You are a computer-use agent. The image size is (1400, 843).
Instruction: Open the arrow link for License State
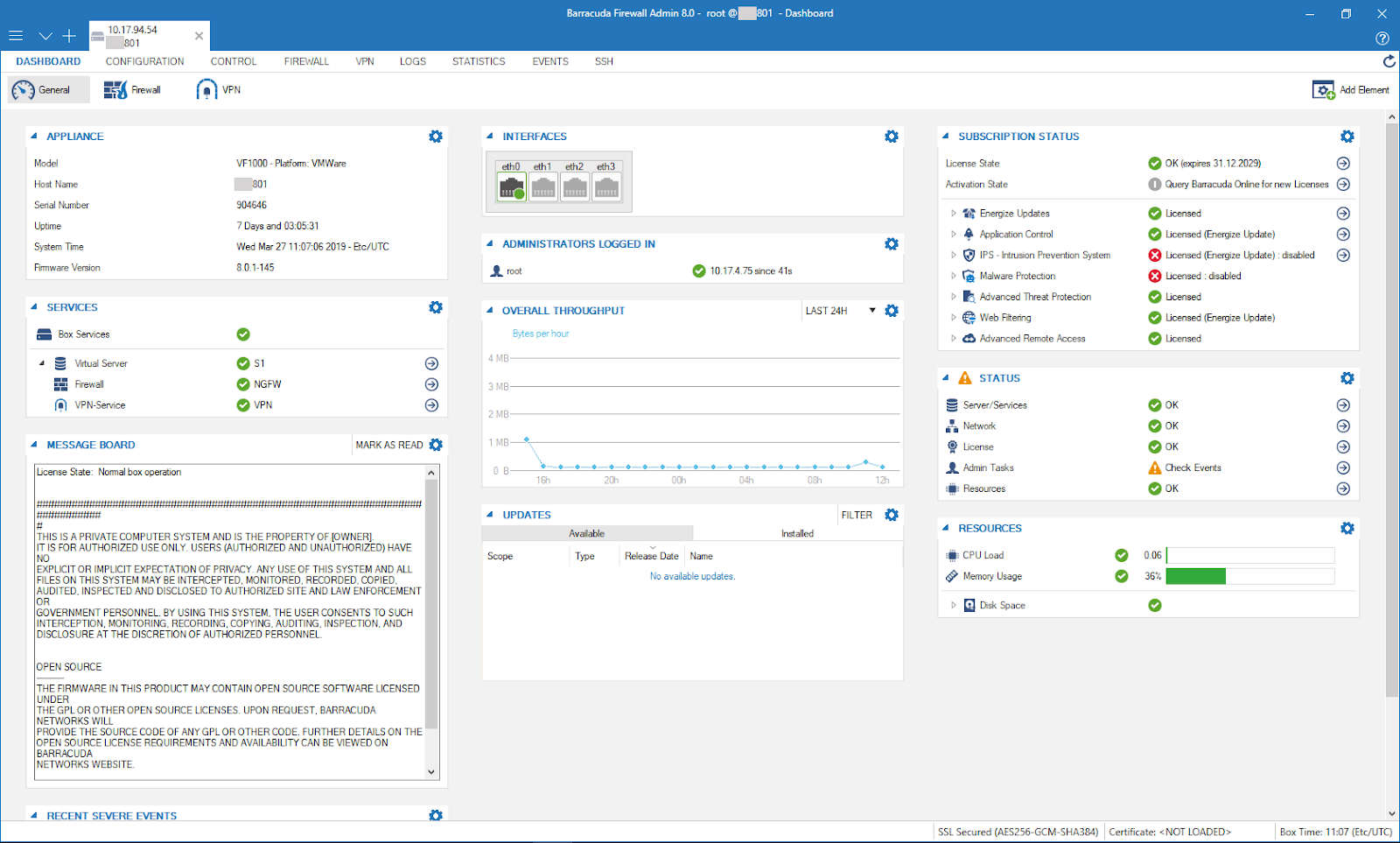(1343, 164)
